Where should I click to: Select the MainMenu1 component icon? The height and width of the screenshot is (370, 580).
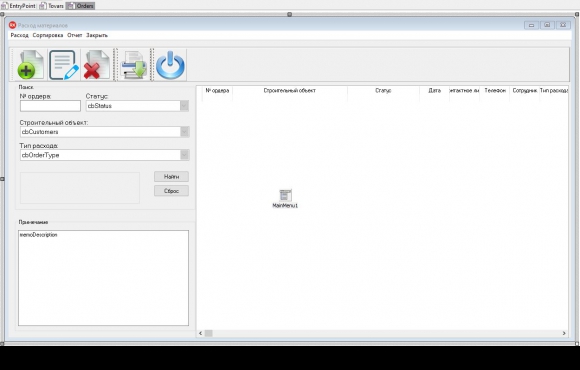(285, 195)
